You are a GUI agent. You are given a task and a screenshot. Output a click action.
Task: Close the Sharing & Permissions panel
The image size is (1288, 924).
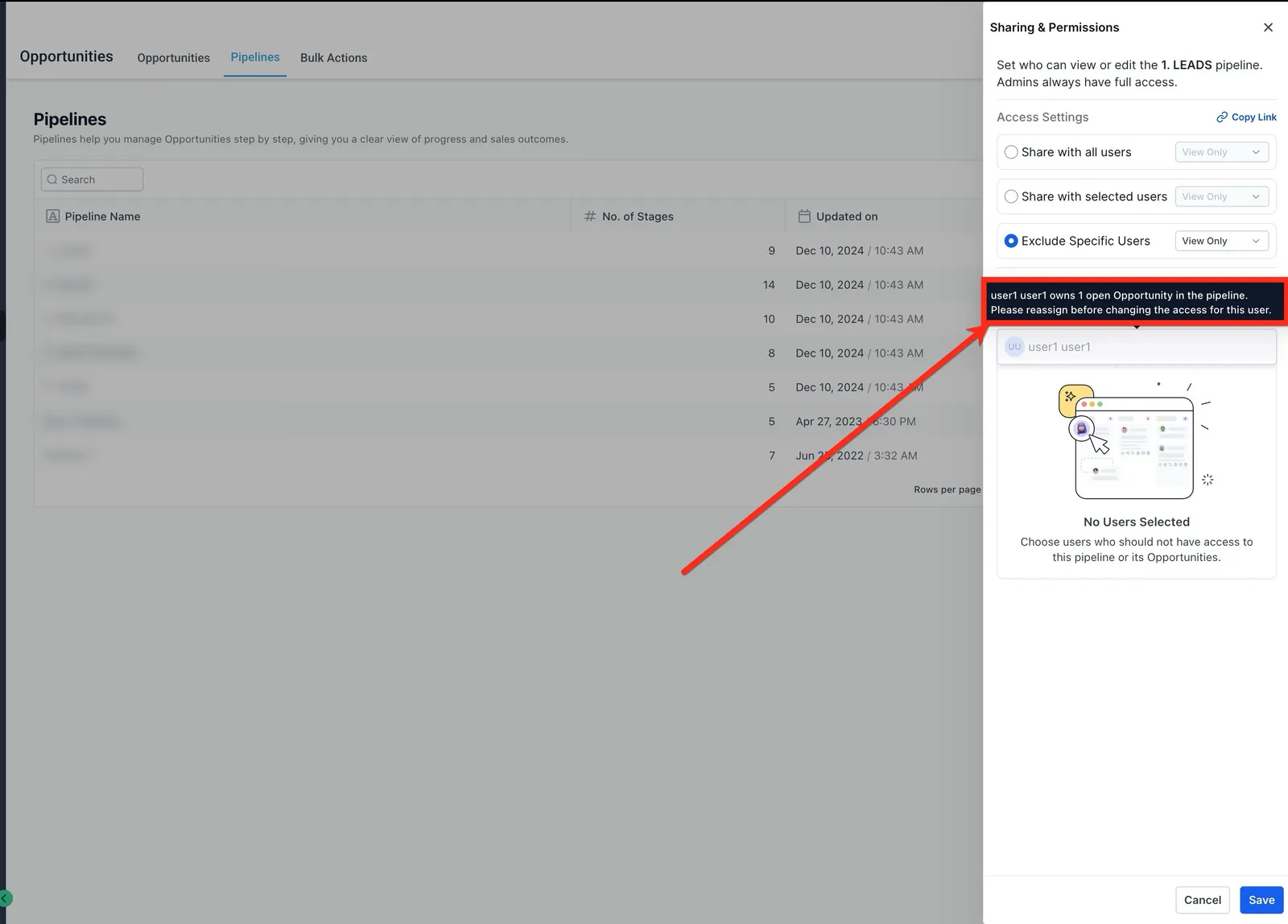pos(1268,27)
